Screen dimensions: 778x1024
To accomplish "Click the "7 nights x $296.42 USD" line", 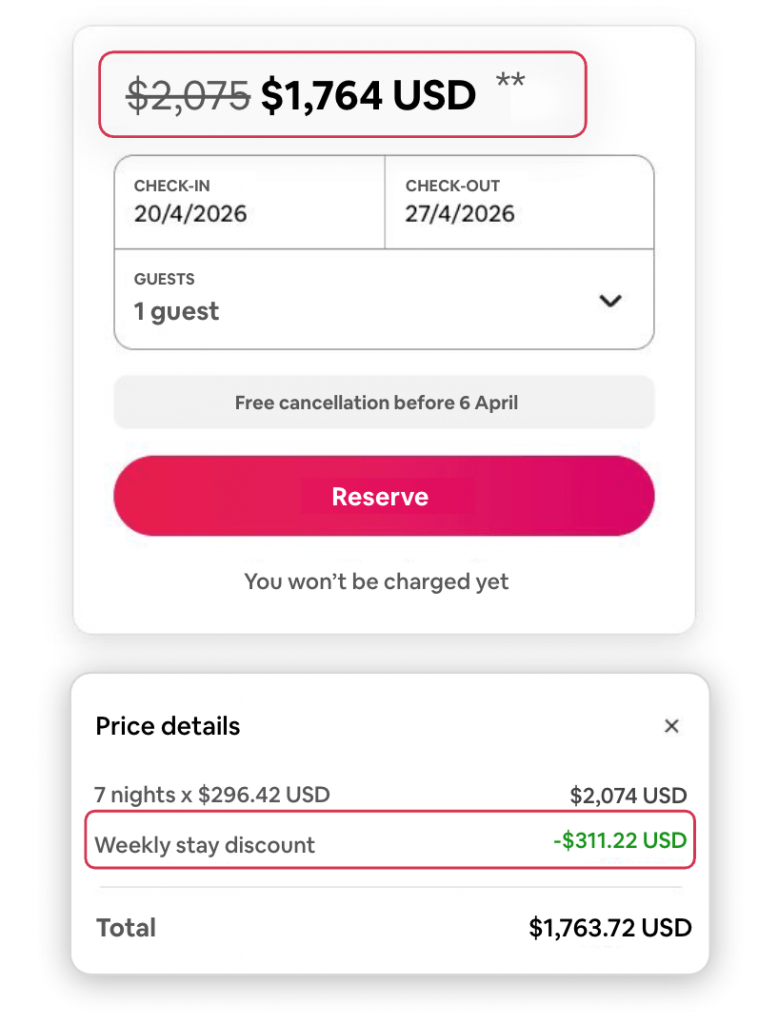I will point(212,795).
